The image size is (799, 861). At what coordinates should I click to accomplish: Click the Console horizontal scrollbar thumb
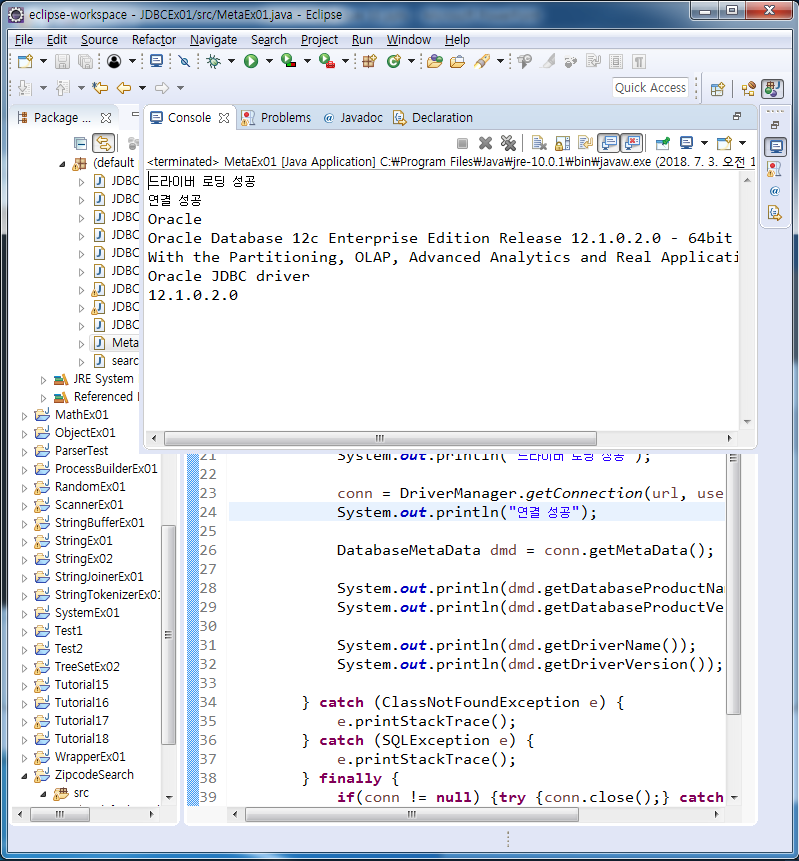pyautogui.click(x=380, y=438)
